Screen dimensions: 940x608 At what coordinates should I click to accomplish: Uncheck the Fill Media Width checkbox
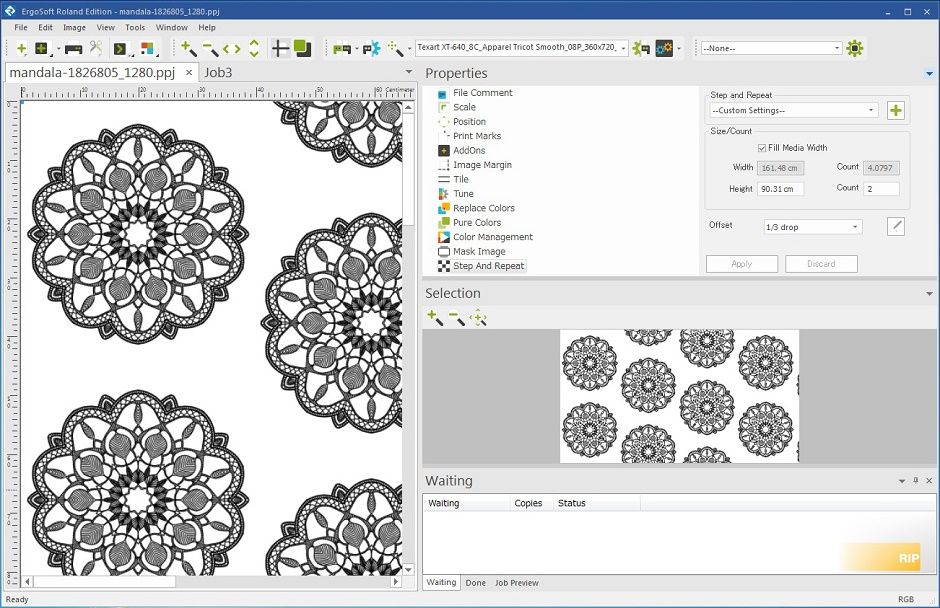(x=761, y=148)
